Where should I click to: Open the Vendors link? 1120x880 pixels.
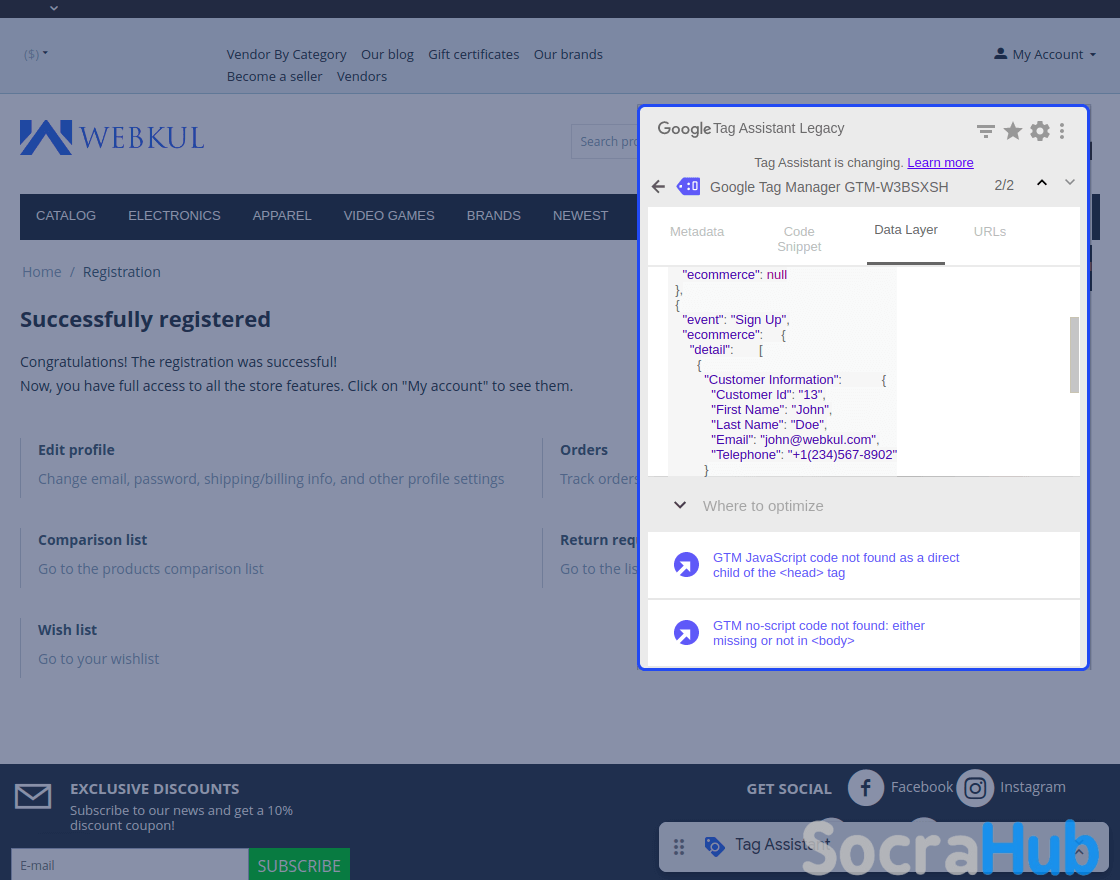tap(361, 76)
